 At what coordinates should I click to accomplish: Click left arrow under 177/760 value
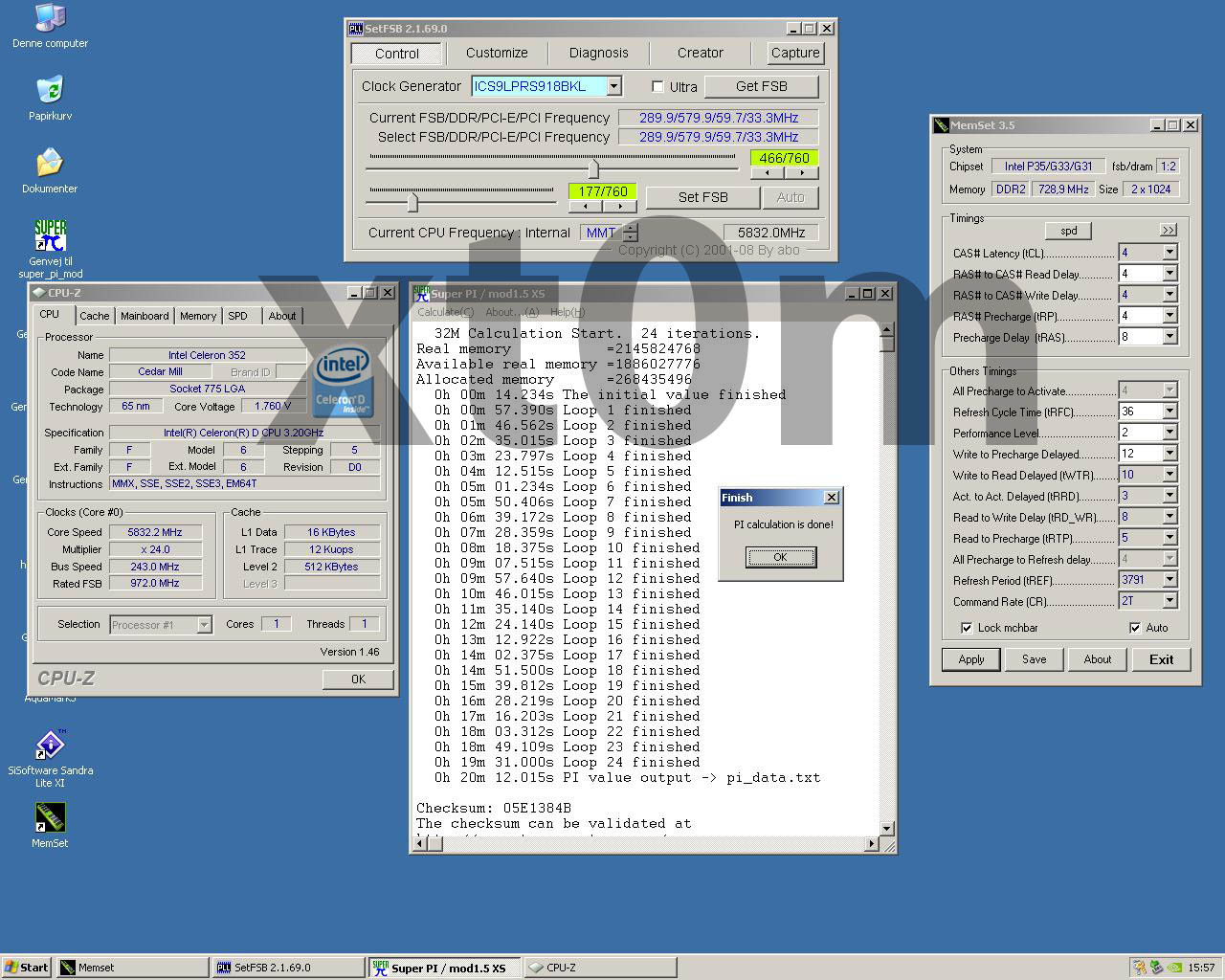pyautogui.click(x=586, y=207)
